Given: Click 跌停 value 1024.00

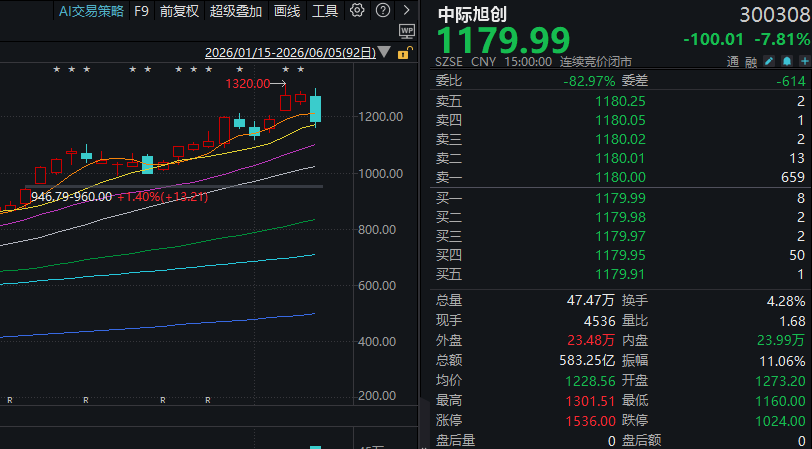Looking at the screenshot, I should tap(780, 421).
